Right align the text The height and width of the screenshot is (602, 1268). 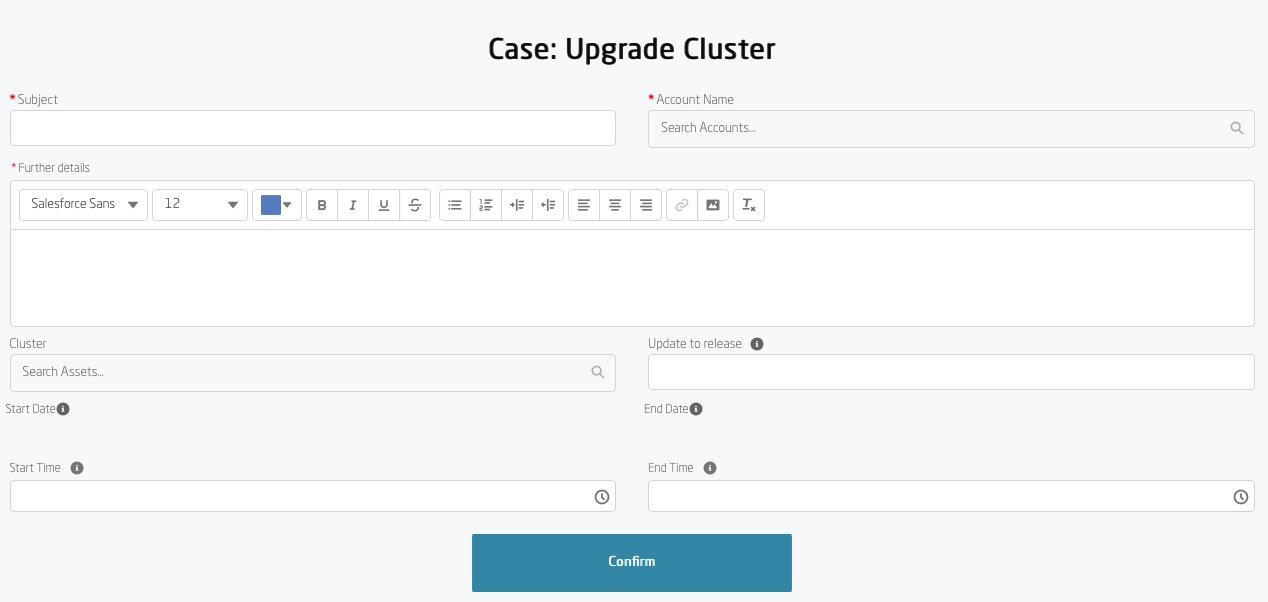pos(646,205)
